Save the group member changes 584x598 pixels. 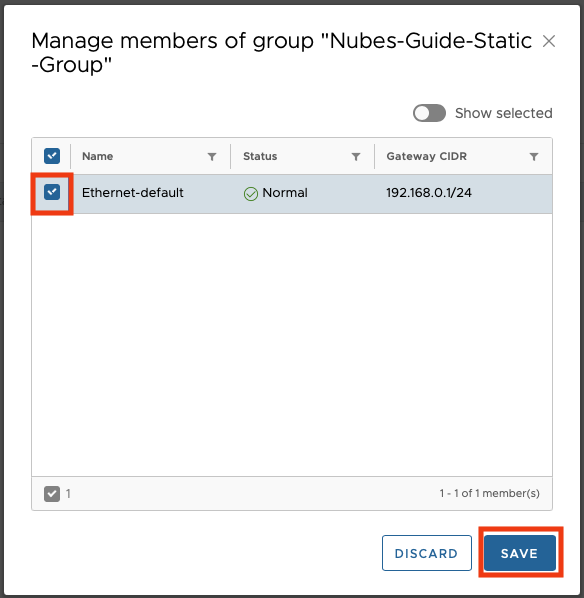pos(520,553)
